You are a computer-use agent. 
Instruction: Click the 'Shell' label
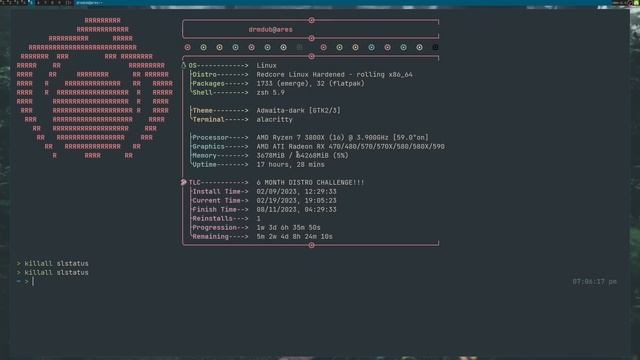click(x=202, y=92)
